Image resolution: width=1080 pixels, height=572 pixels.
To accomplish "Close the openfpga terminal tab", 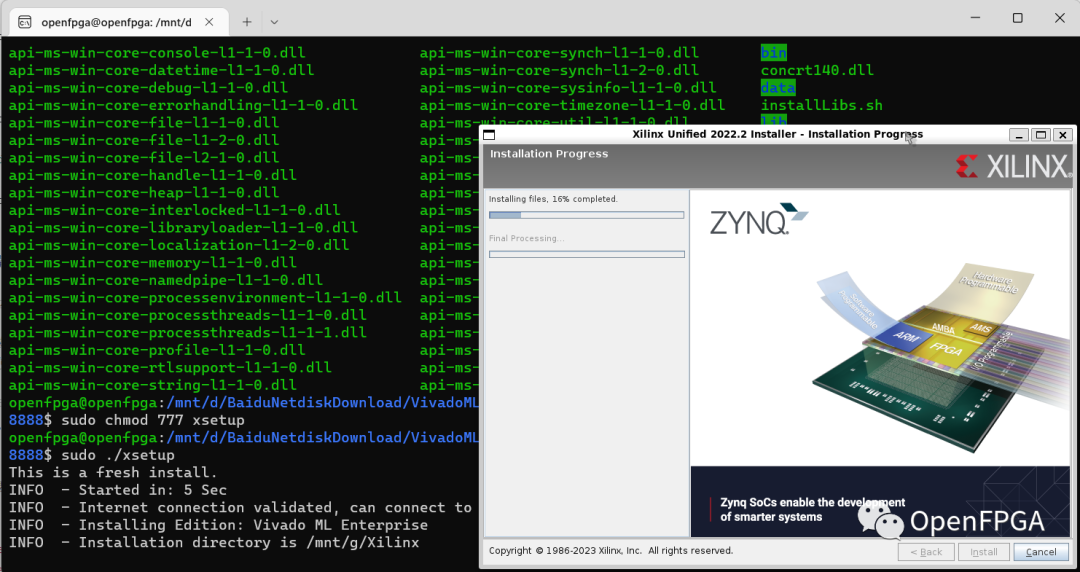I will (209, 22).
